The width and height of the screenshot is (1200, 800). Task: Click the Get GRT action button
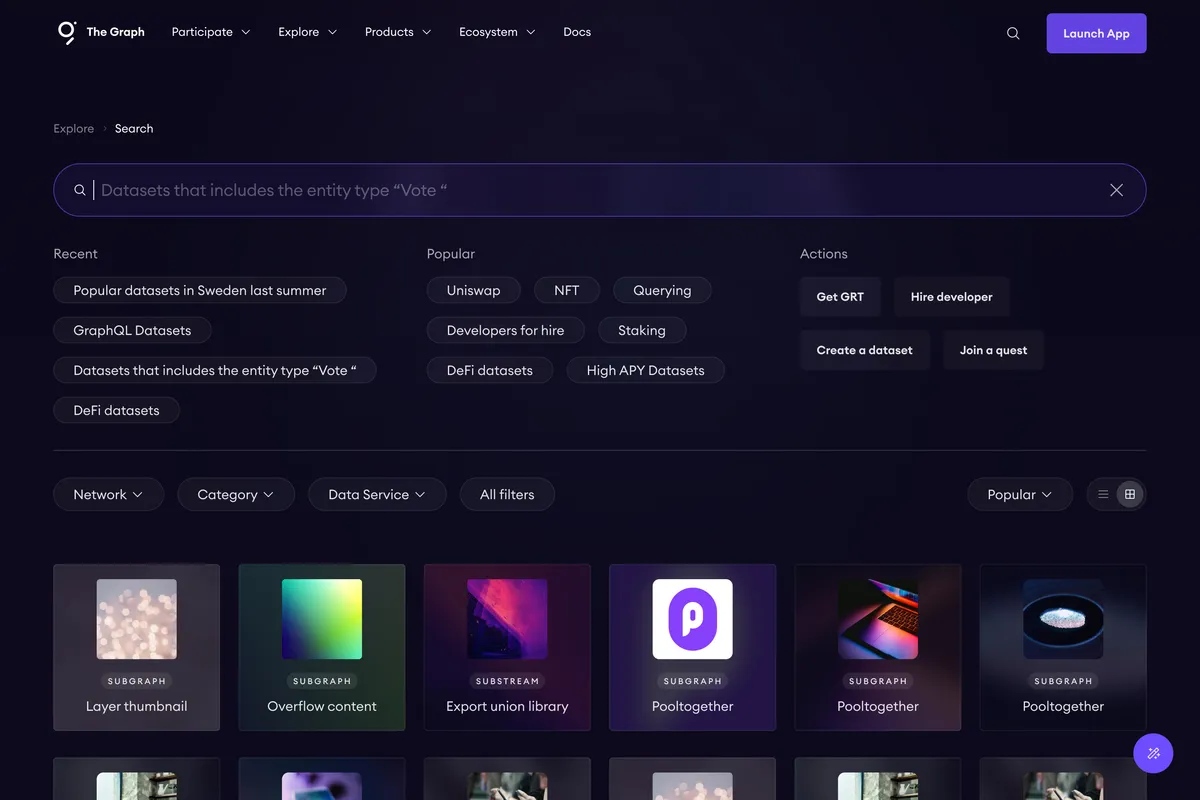[x=840, y=296]
